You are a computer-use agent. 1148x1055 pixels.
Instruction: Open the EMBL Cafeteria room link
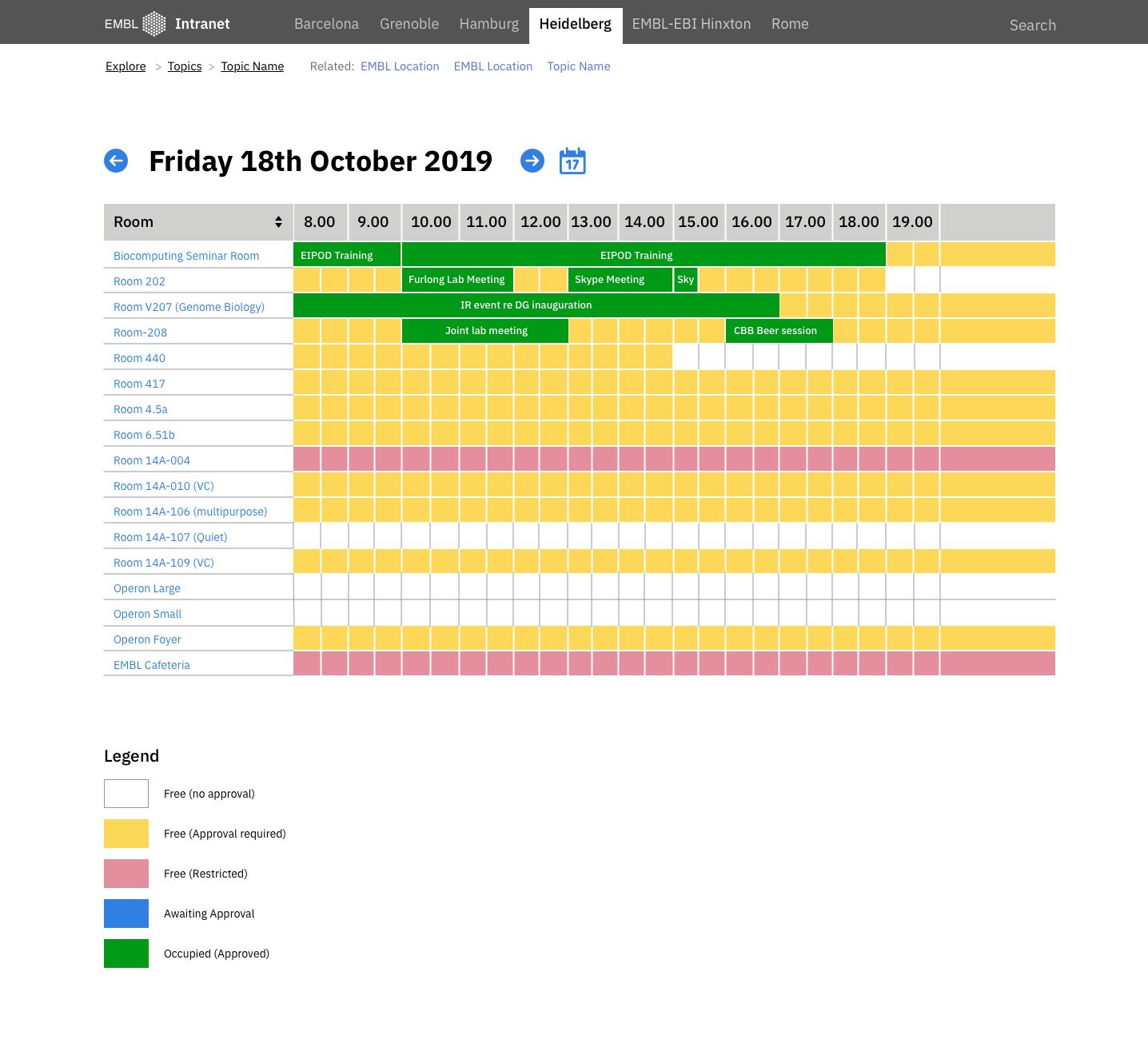click(152, 665)
